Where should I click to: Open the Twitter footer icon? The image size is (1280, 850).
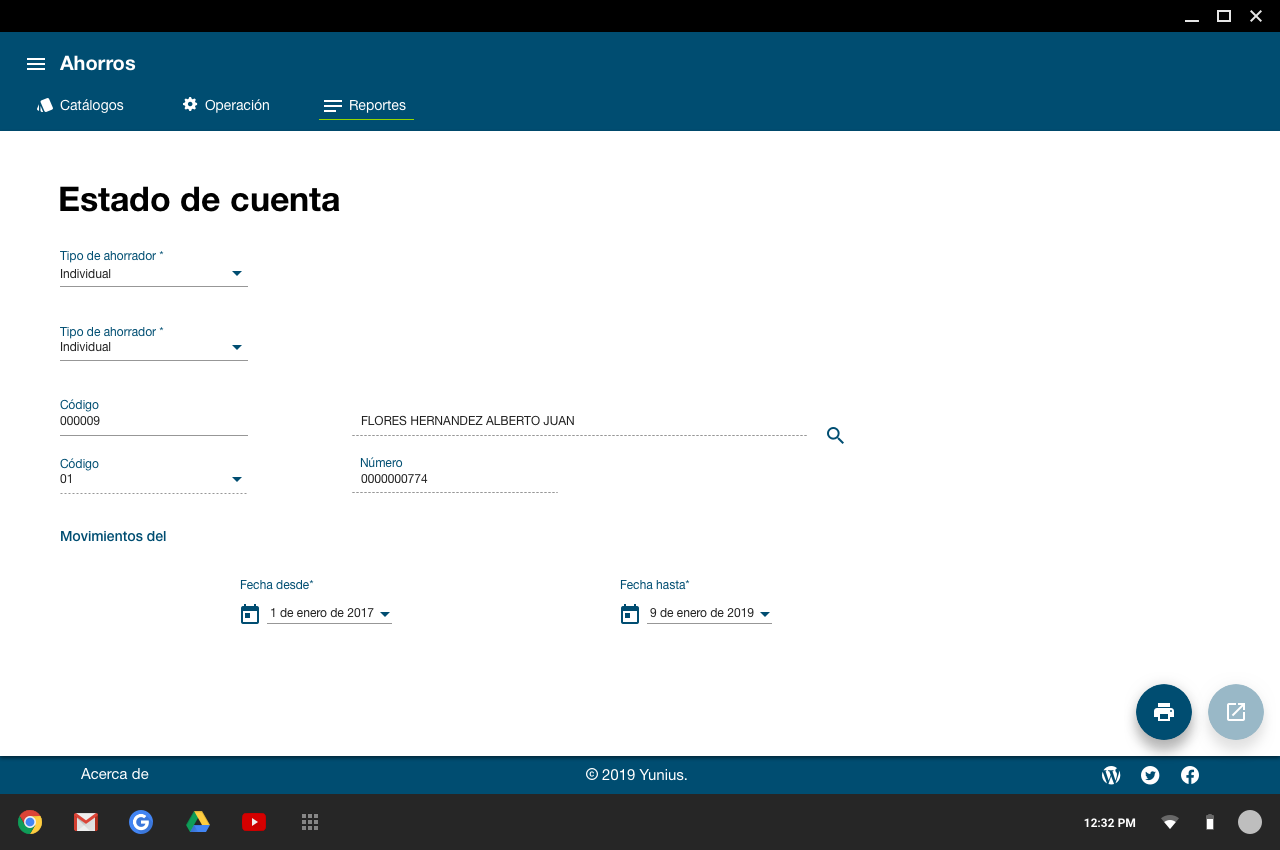tap(1150, 775)
